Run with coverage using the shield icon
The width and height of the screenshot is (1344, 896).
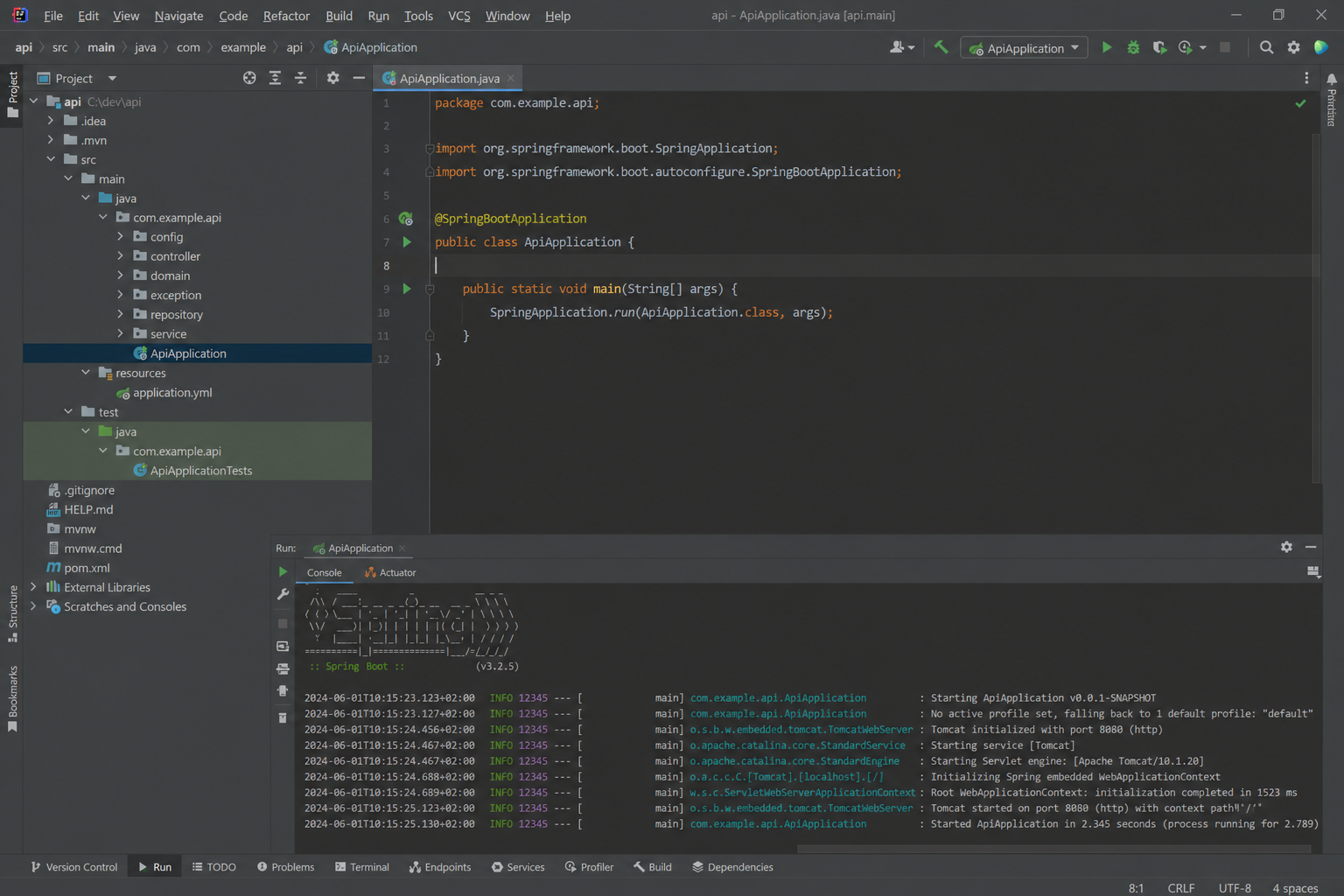pyautogui.click(x=1159, y=47)
